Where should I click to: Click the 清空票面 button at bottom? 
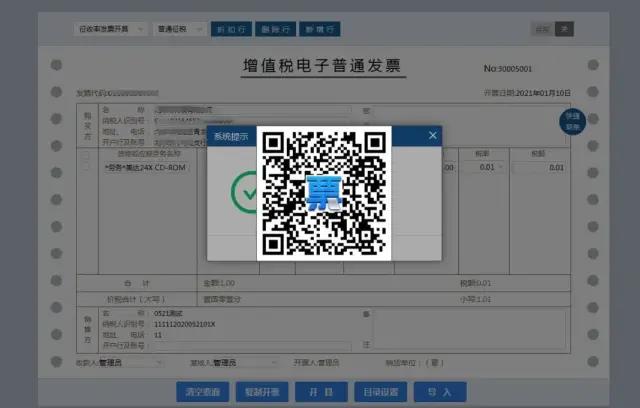point(202,392)
